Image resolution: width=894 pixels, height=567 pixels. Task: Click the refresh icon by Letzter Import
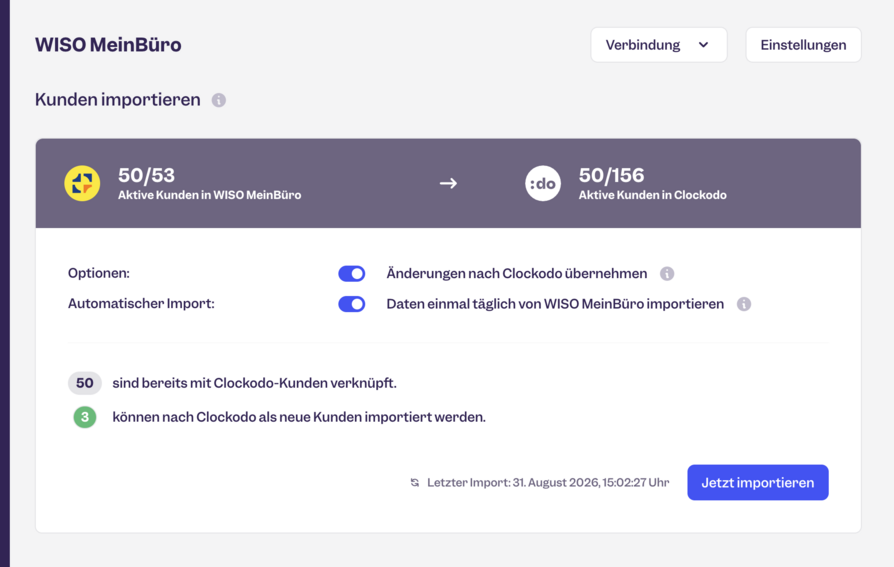pyautogui.click(x=415, y=483)
